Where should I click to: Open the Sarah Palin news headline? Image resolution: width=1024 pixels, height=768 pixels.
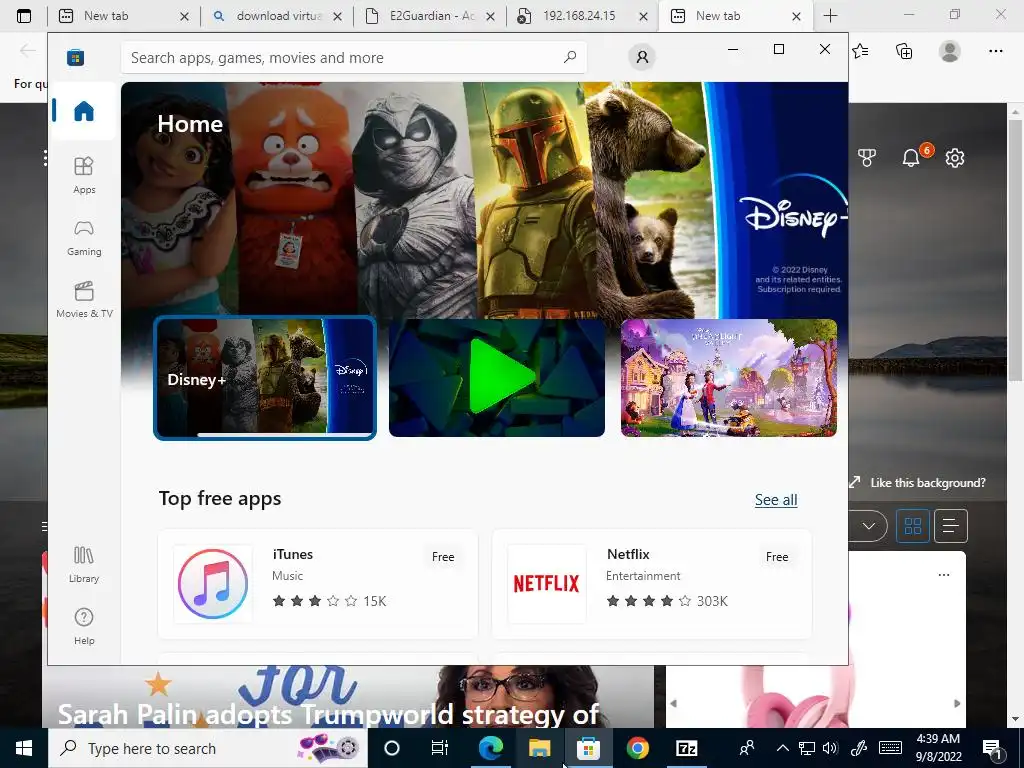pyautogui.click(x=328, y=714)
